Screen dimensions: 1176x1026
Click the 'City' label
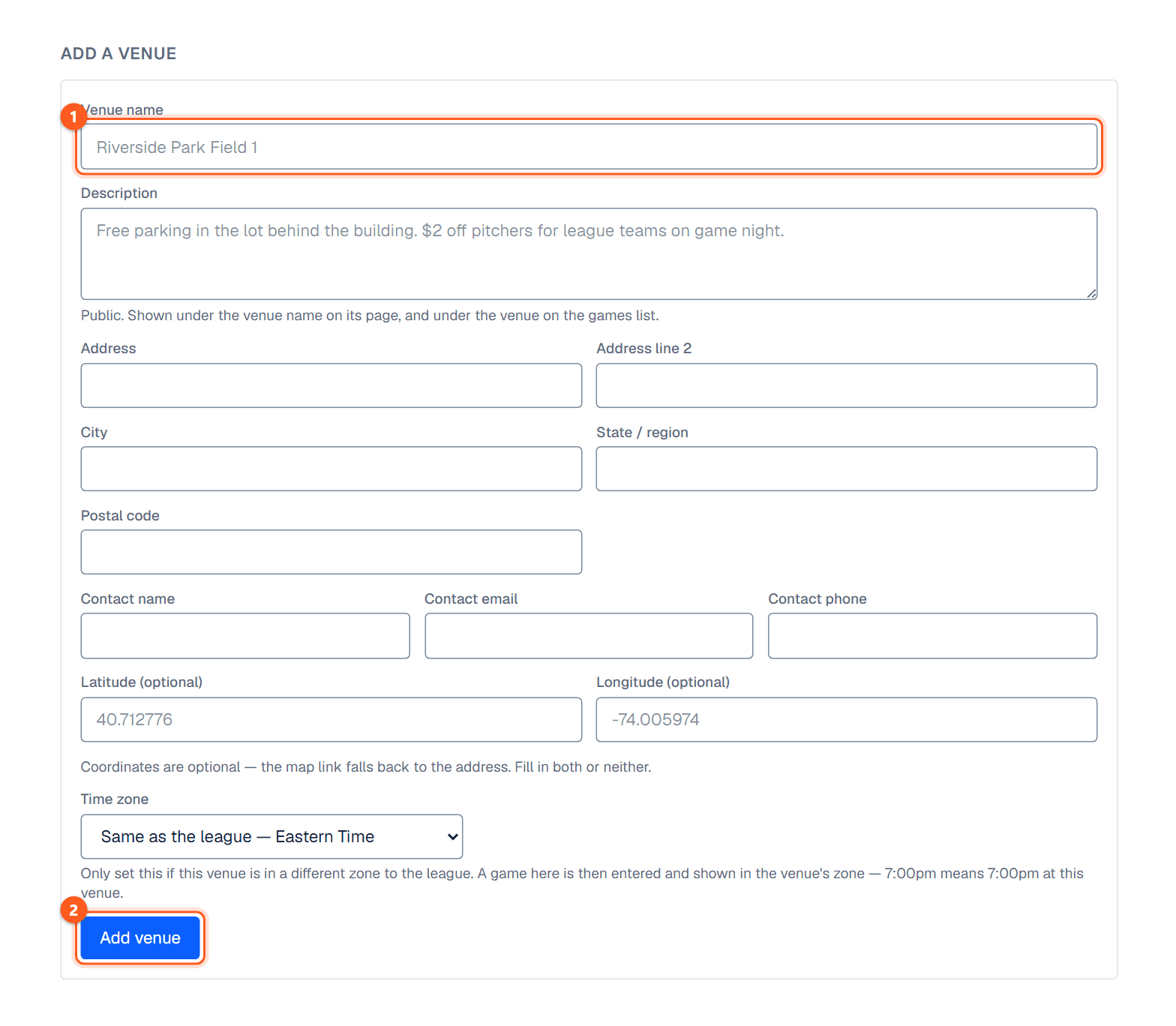click(x=94, y=432)
